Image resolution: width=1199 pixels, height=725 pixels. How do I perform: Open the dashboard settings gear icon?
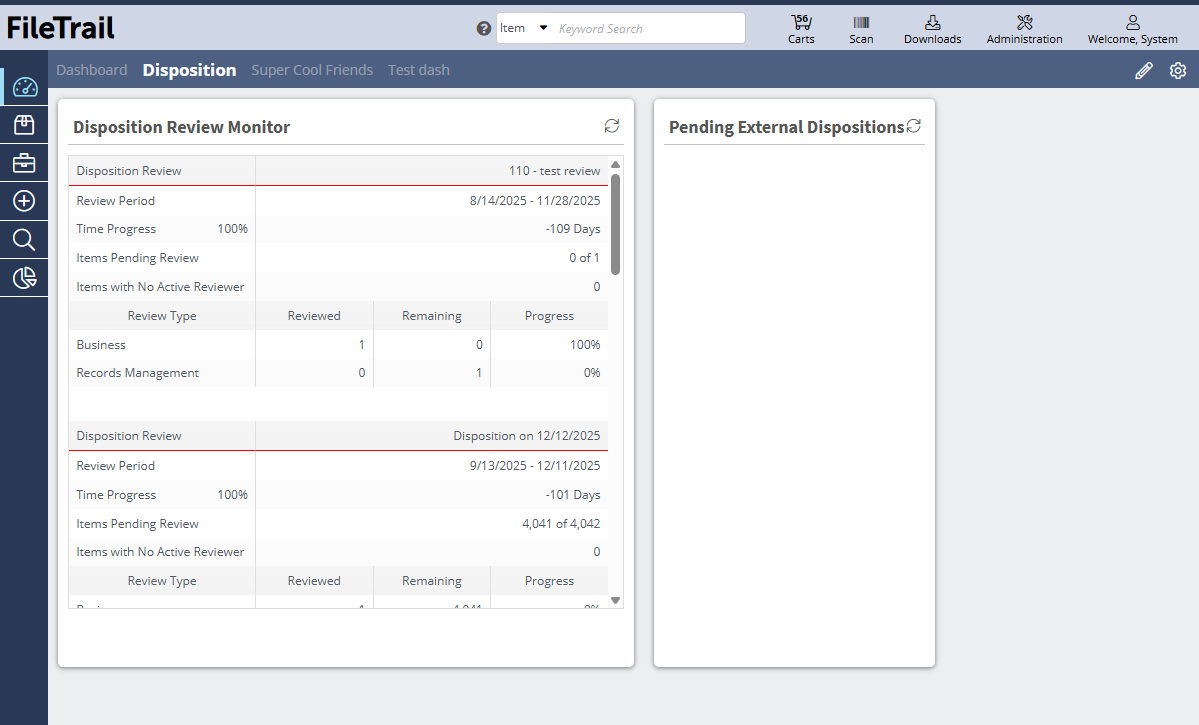pos(1178,70)
